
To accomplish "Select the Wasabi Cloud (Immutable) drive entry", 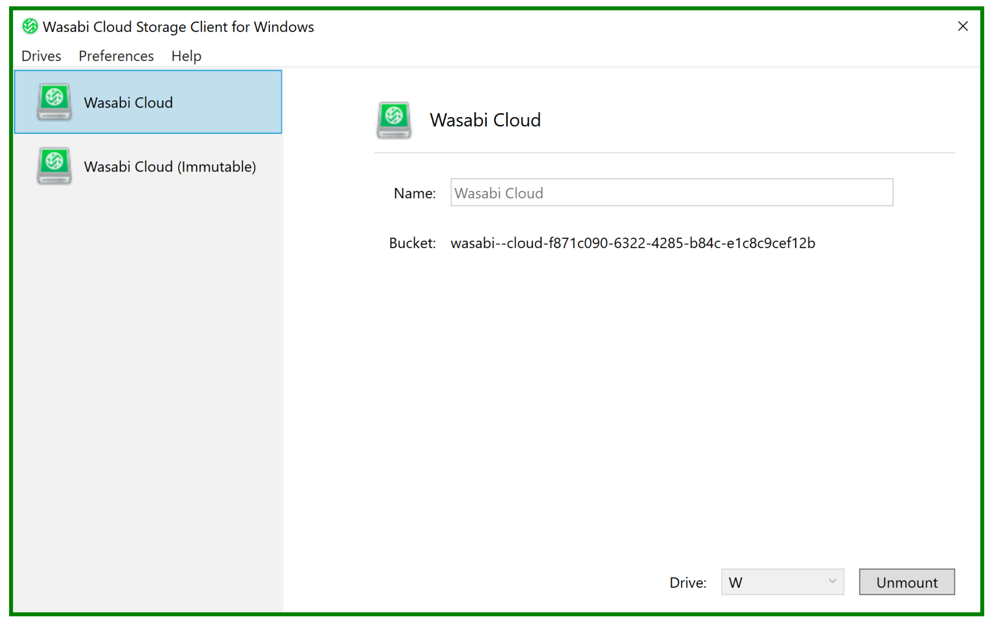I will [x=148, y=166].
